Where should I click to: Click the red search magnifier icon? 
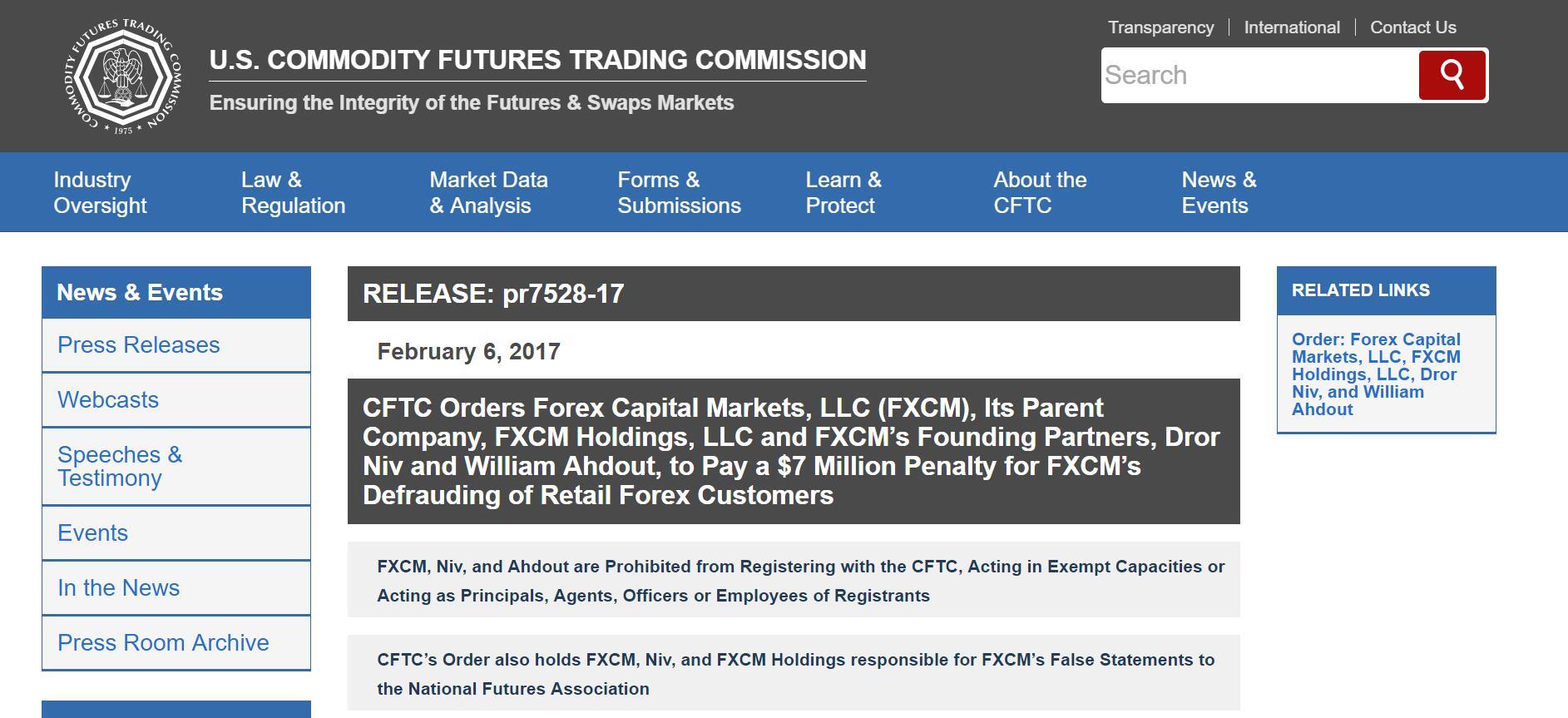(x=1452, y=74)
